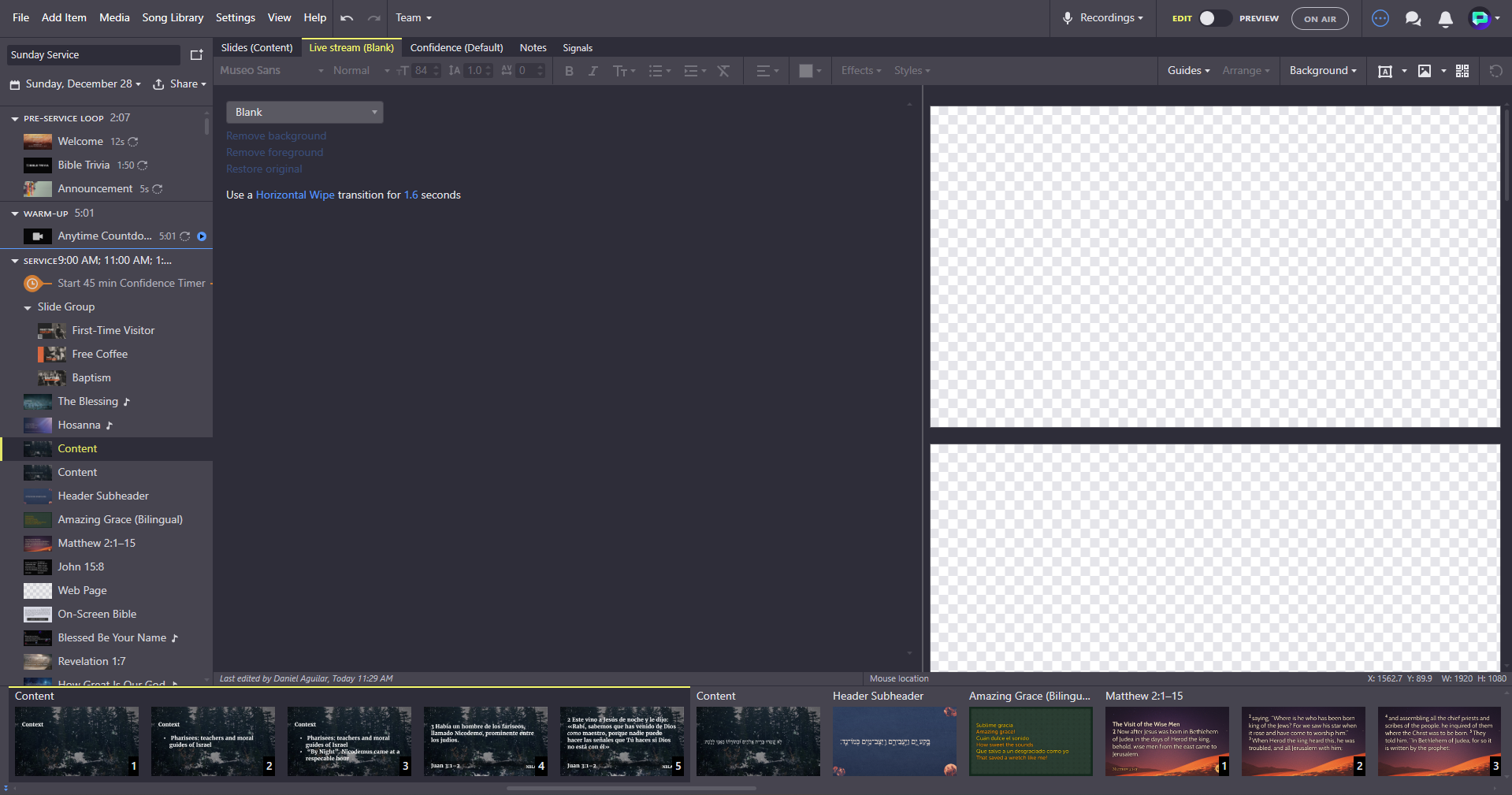Open the chat conversations icon
The height and width of the screenshot is (795, 1512).
[x=1413, y=18]
